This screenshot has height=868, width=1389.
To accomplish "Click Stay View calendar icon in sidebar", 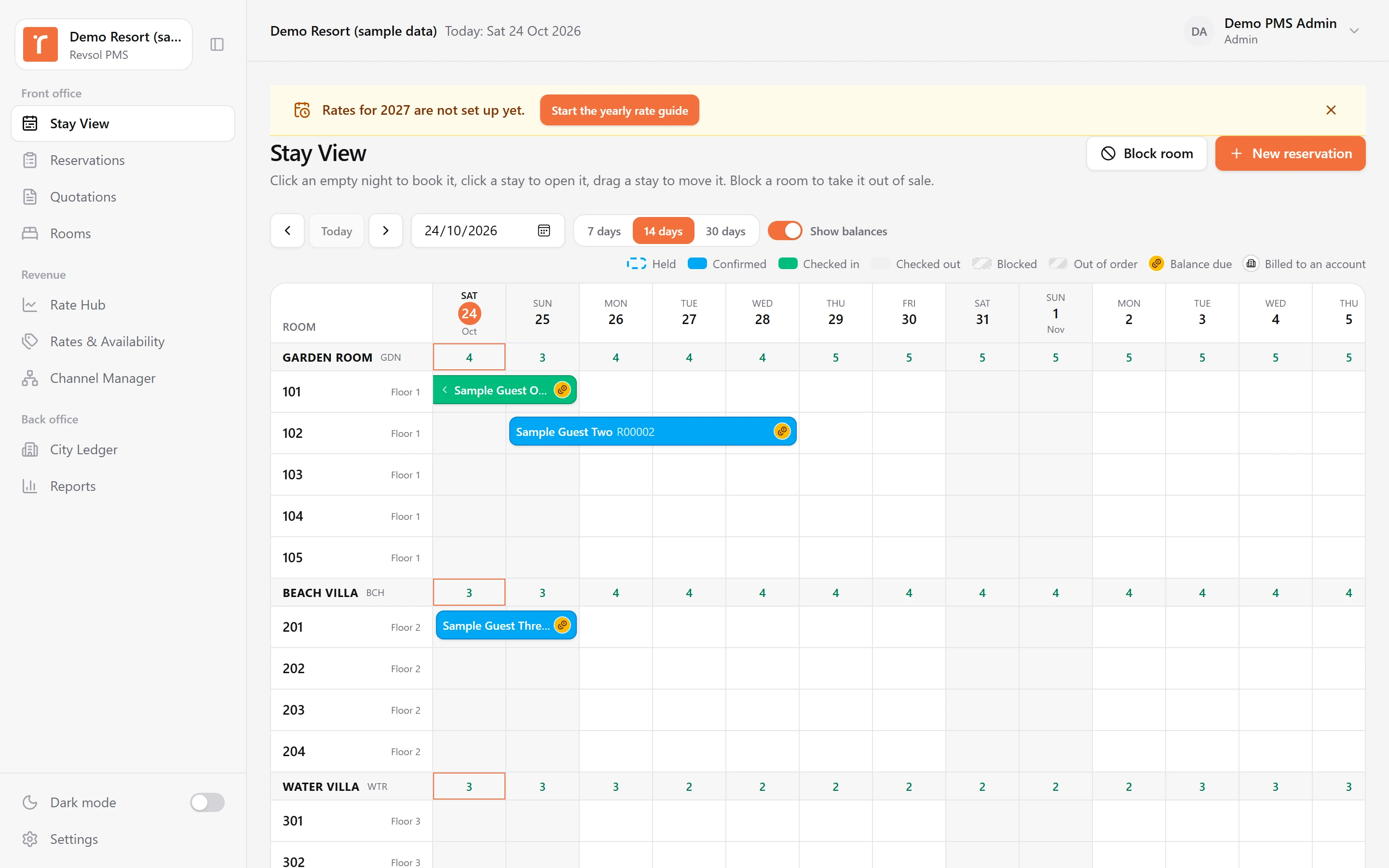I will click(30, 123).
